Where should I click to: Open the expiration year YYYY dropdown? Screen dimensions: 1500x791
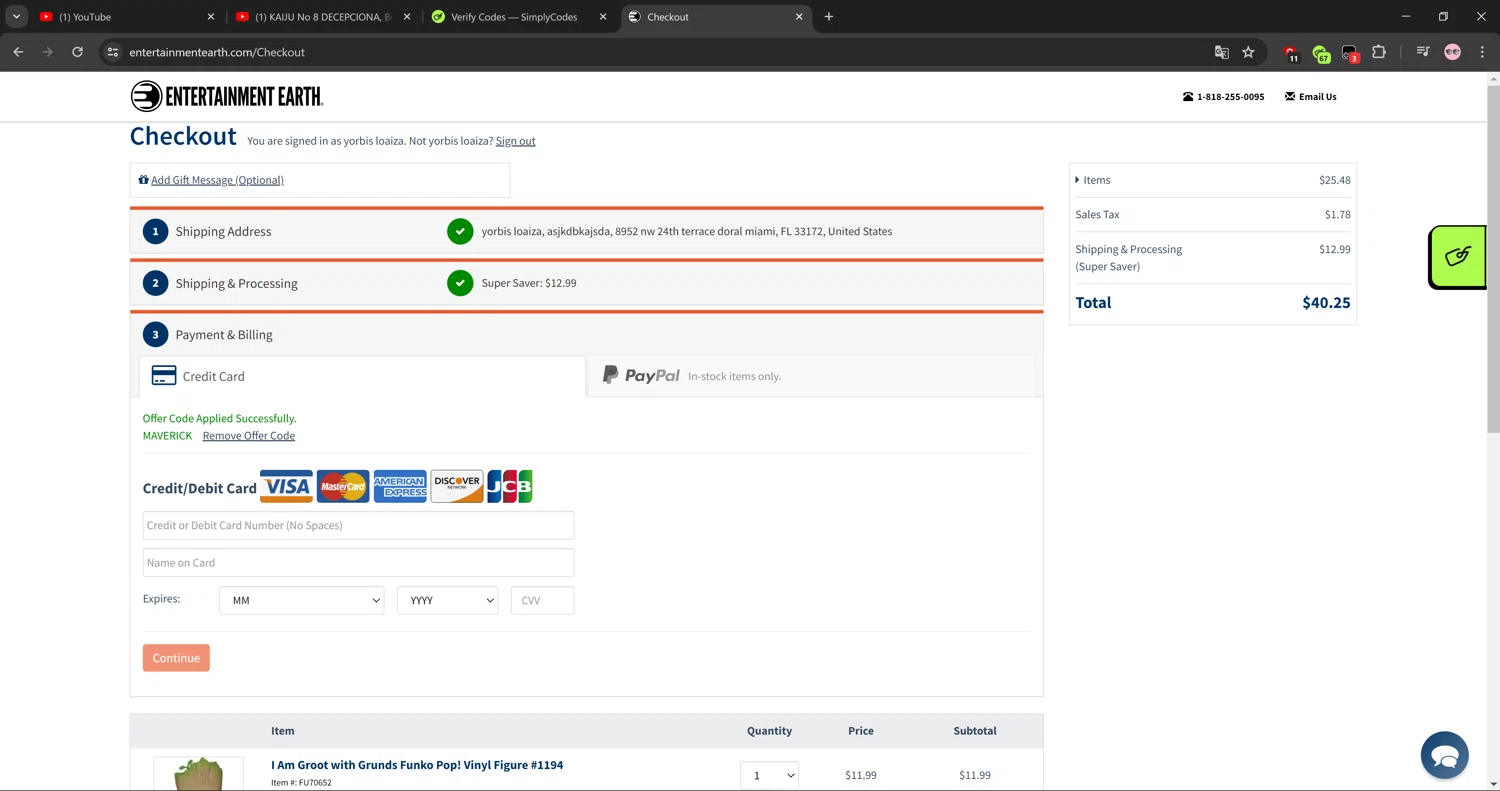(x=447, y=600)
